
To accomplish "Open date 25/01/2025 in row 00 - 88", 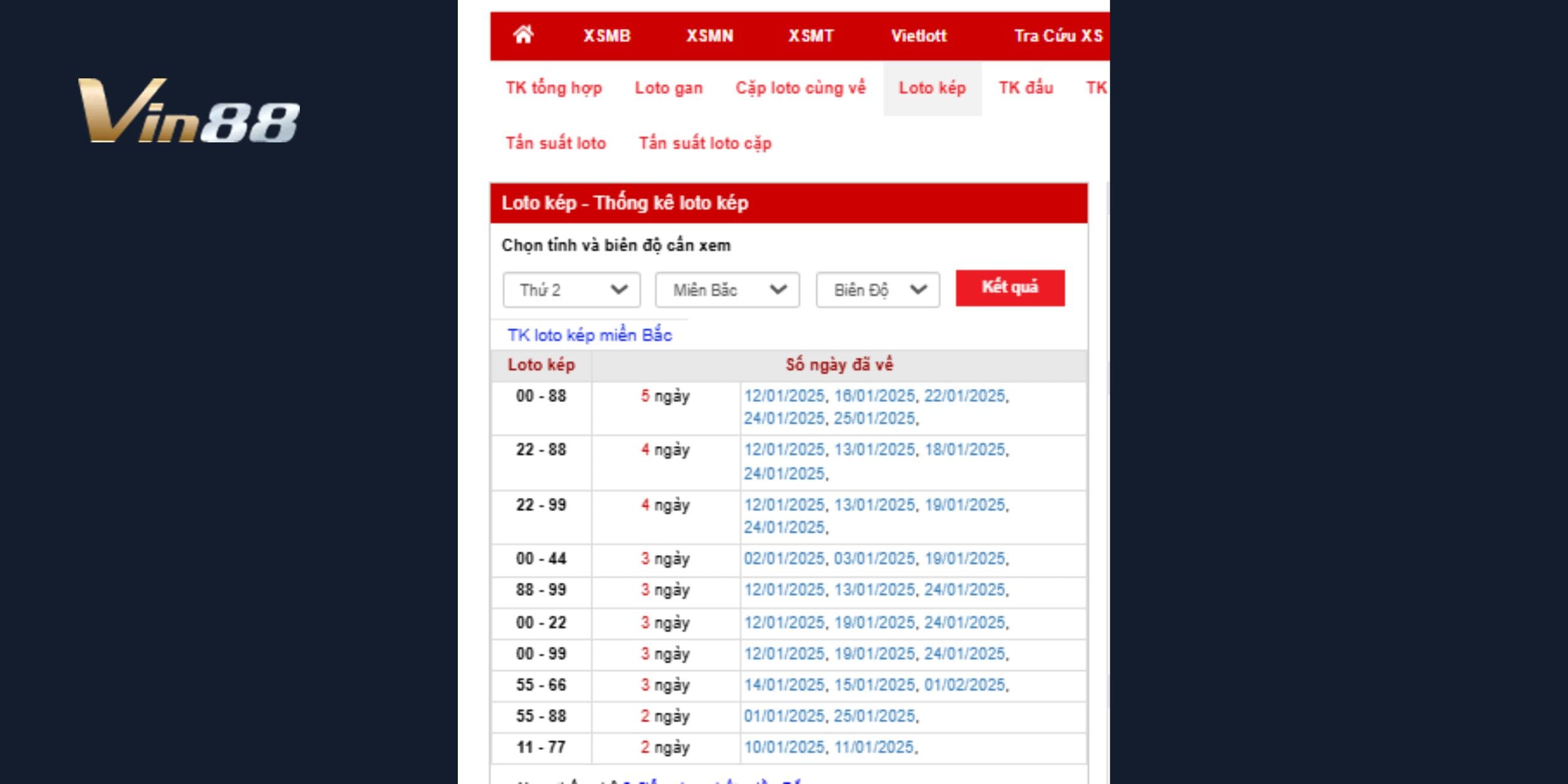I will coord(874,418).
